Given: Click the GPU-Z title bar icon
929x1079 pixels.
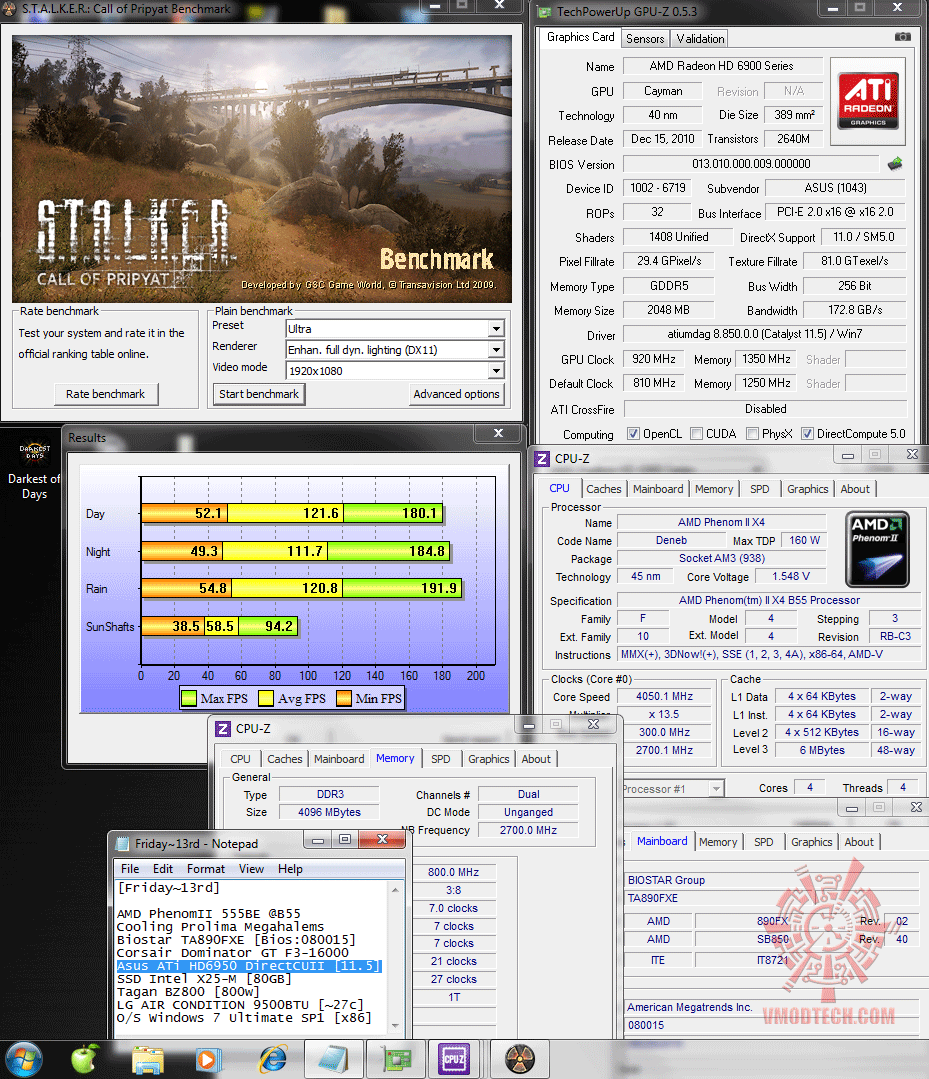Looking at the screenshot, I should pos(545,12).
